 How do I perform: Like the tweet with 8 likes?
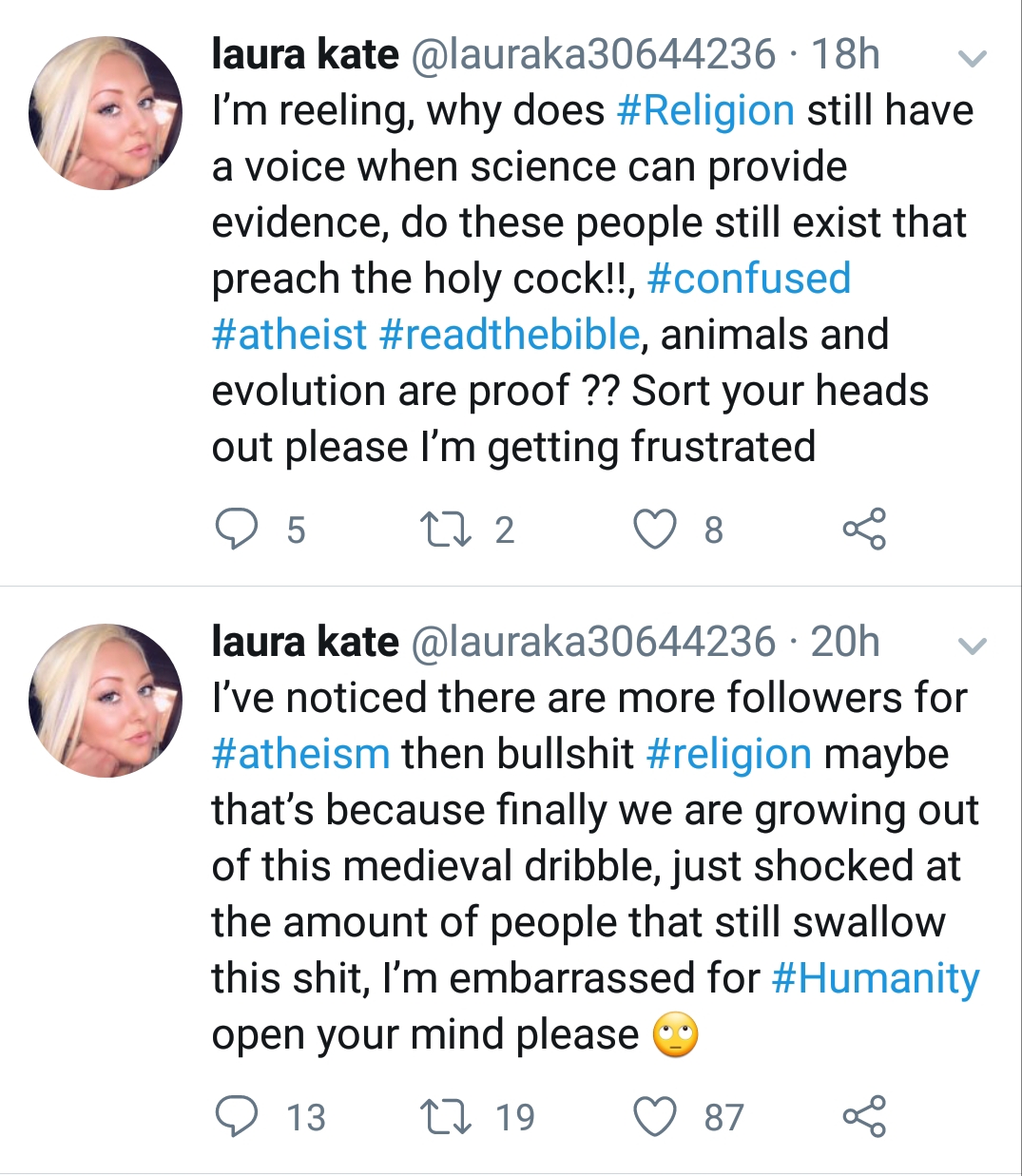[655, 530]
